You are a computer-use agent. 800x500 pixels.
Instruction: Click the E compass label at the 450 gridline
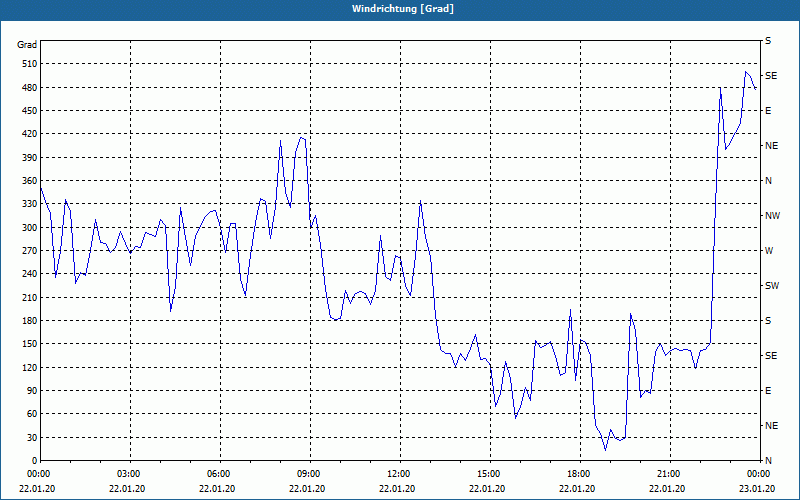point(768,111)
